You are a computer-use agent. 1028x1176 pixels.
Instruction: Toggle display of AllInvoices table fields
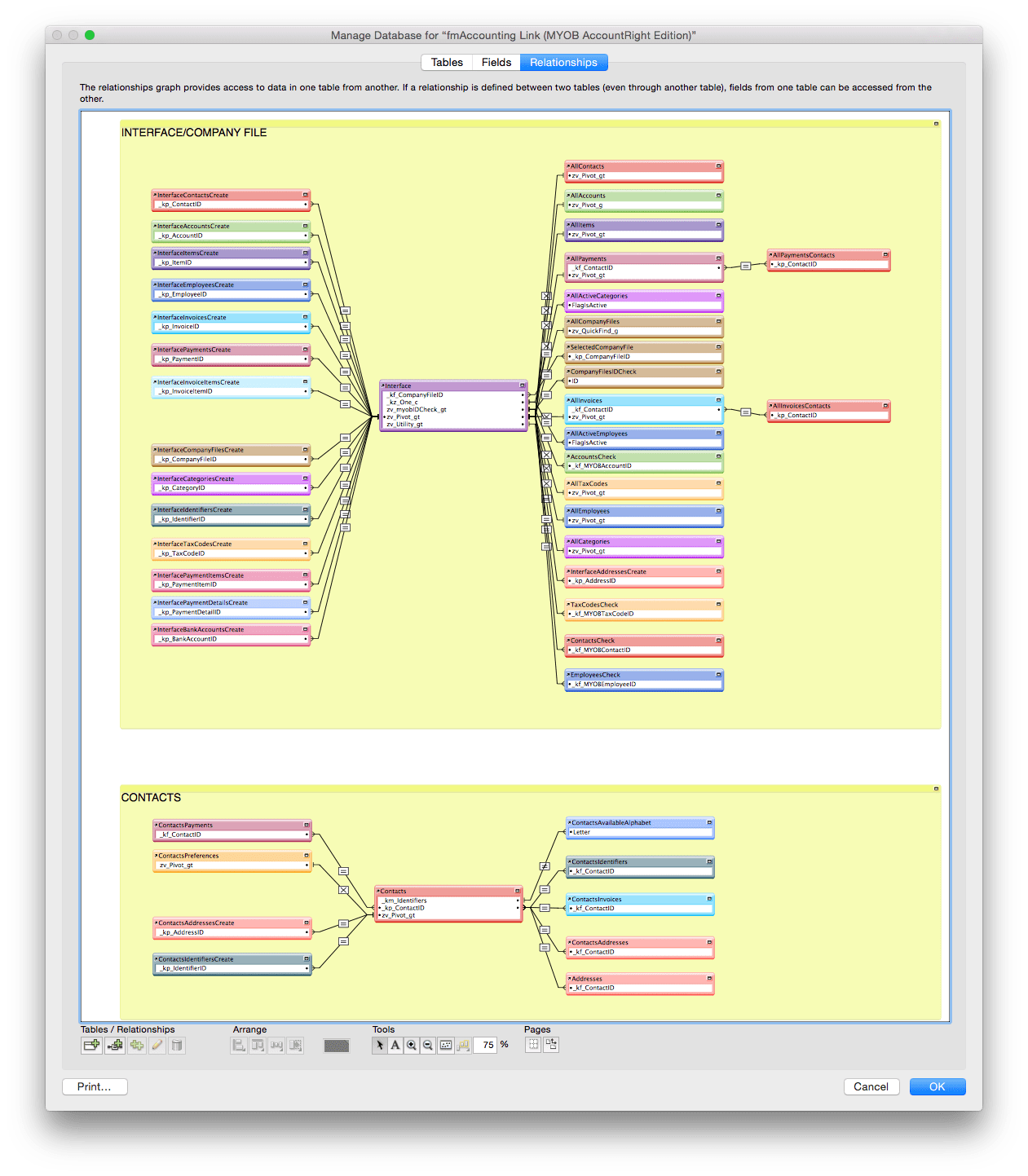coord(718,400)
